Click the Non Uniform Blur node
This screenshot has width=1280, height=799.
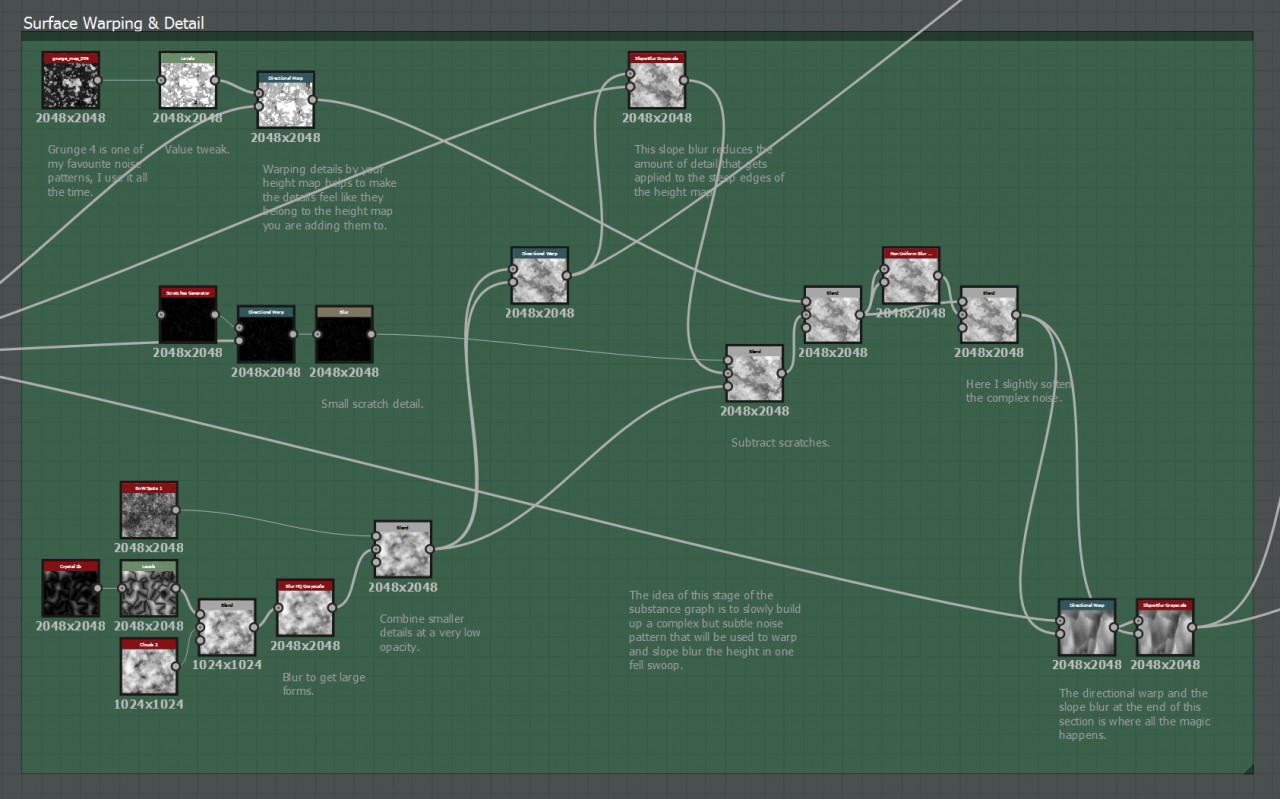click(x=911, y=276)
